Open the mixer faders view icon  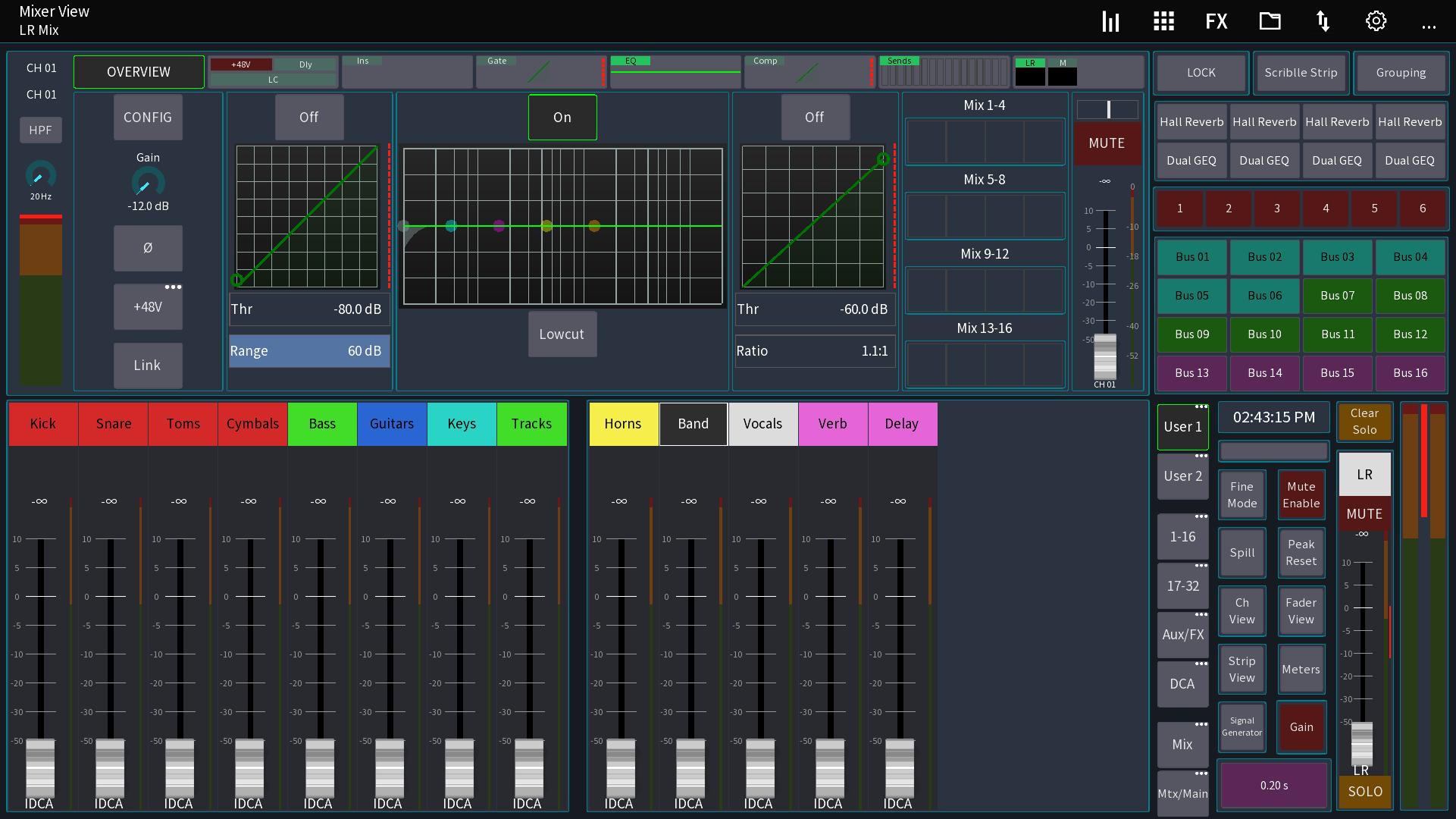pyautogui.click(x=1110, y=21)
